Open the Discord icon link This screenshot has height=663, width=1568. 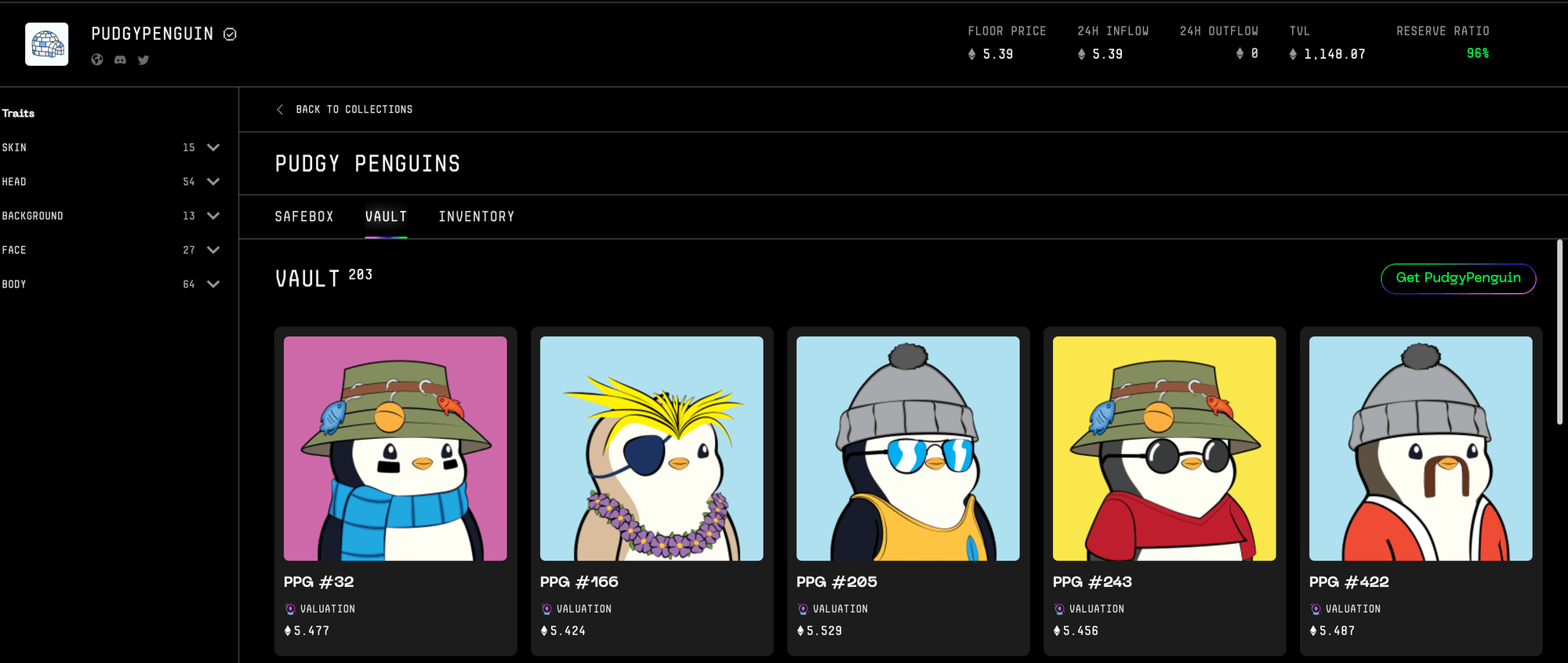tap(120, 60)
